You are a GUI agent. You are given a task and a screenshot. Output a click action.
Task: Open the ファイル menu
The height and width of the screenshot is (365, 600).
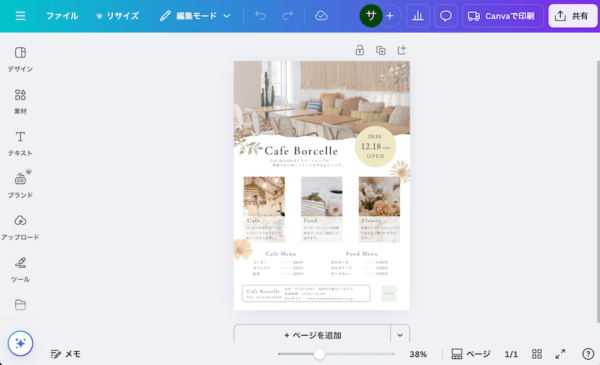click(62, 16)
